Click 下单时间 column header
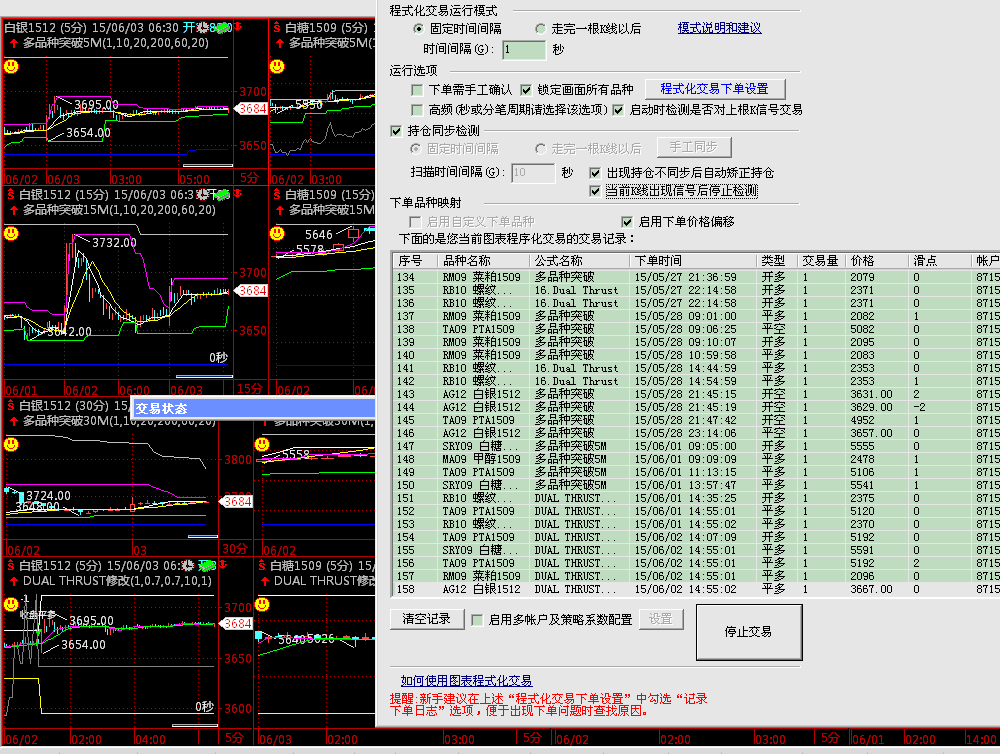This screenshot has width=1000, height=754. coord(694,261)
